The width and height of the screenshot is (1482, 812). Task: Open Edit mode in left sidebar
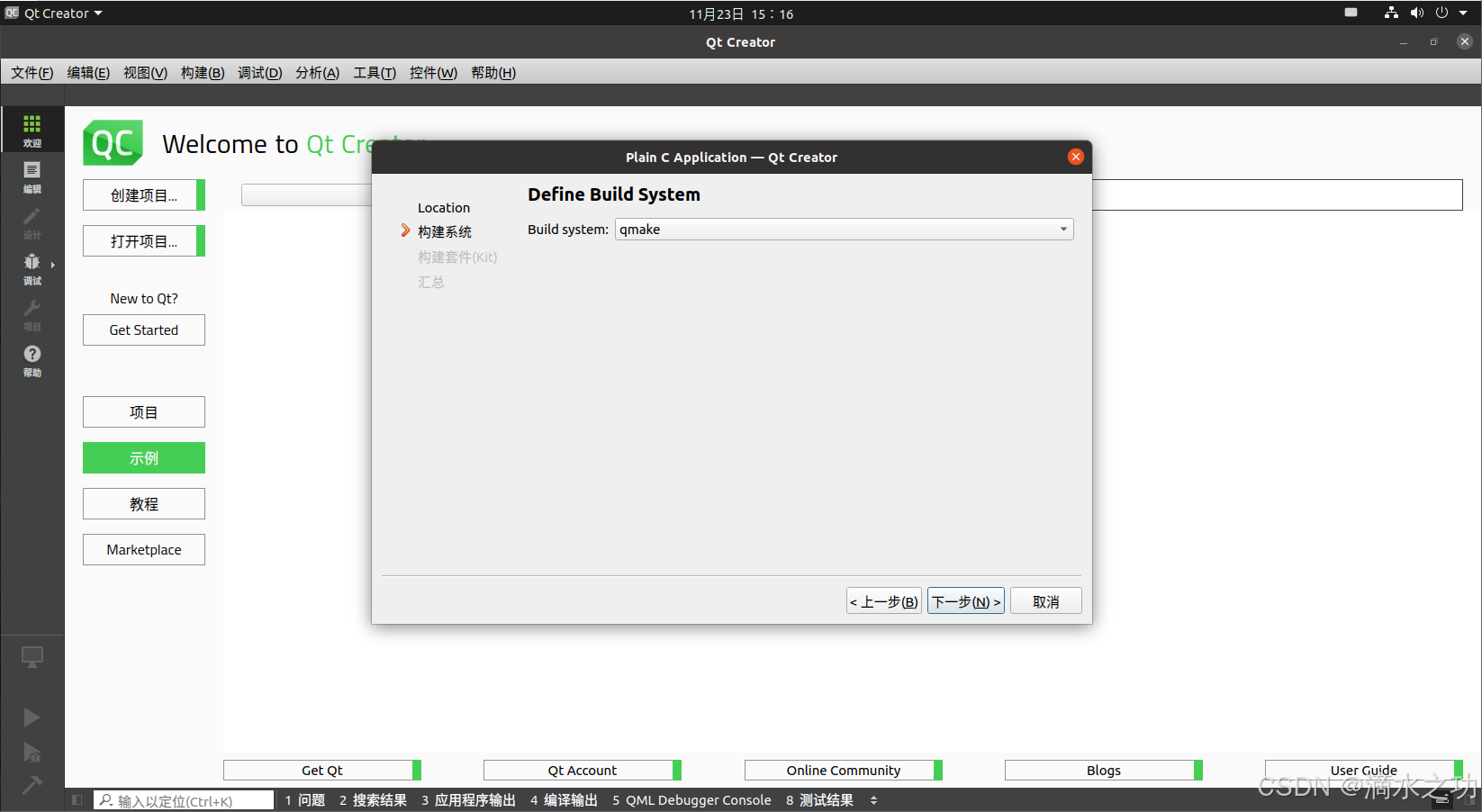[32, 176]
